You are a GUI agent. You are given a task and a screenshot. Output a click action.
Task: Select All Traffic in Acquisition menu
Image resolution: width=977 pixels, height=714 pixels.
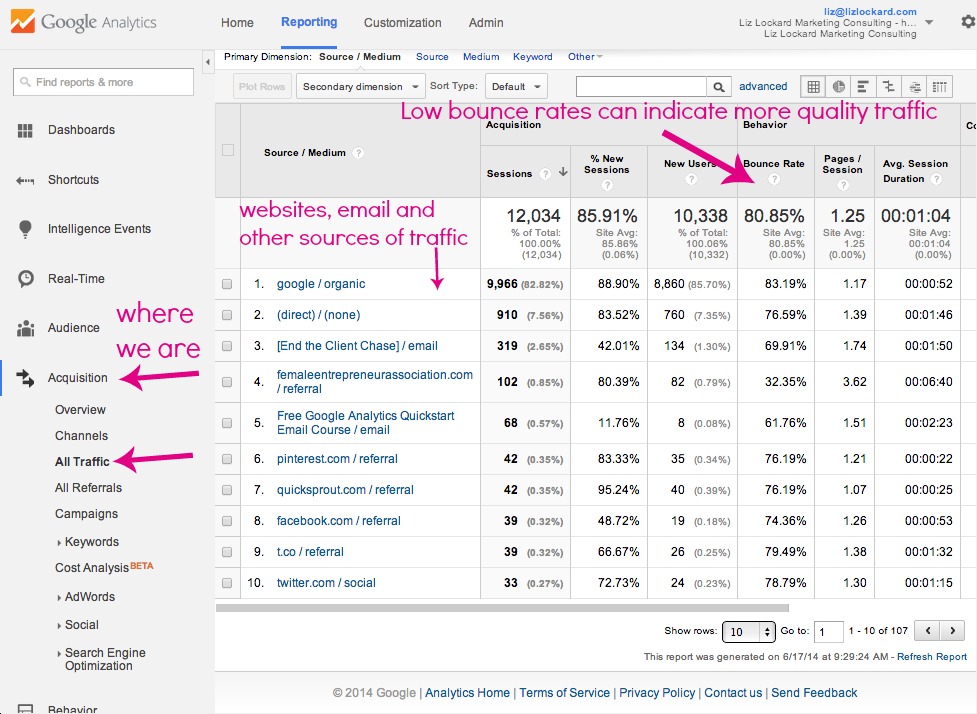tap(82, 462)
